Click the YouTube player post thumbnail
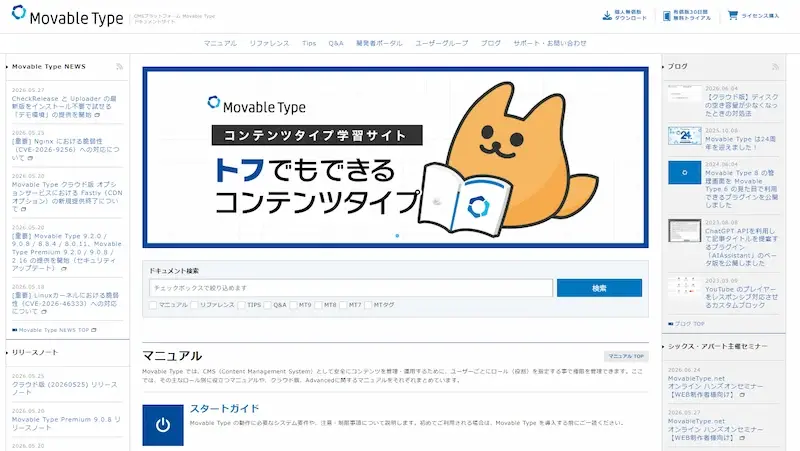This screenshot has height=451, width=800. coord(685,287)
